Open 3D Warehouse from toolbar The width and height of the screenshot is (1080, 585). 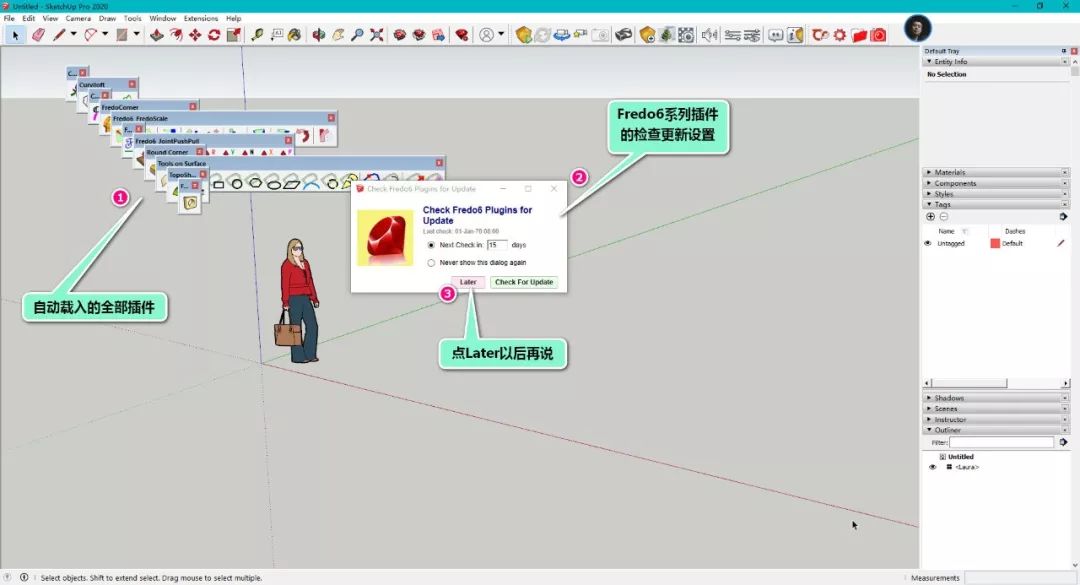point(399,34)
